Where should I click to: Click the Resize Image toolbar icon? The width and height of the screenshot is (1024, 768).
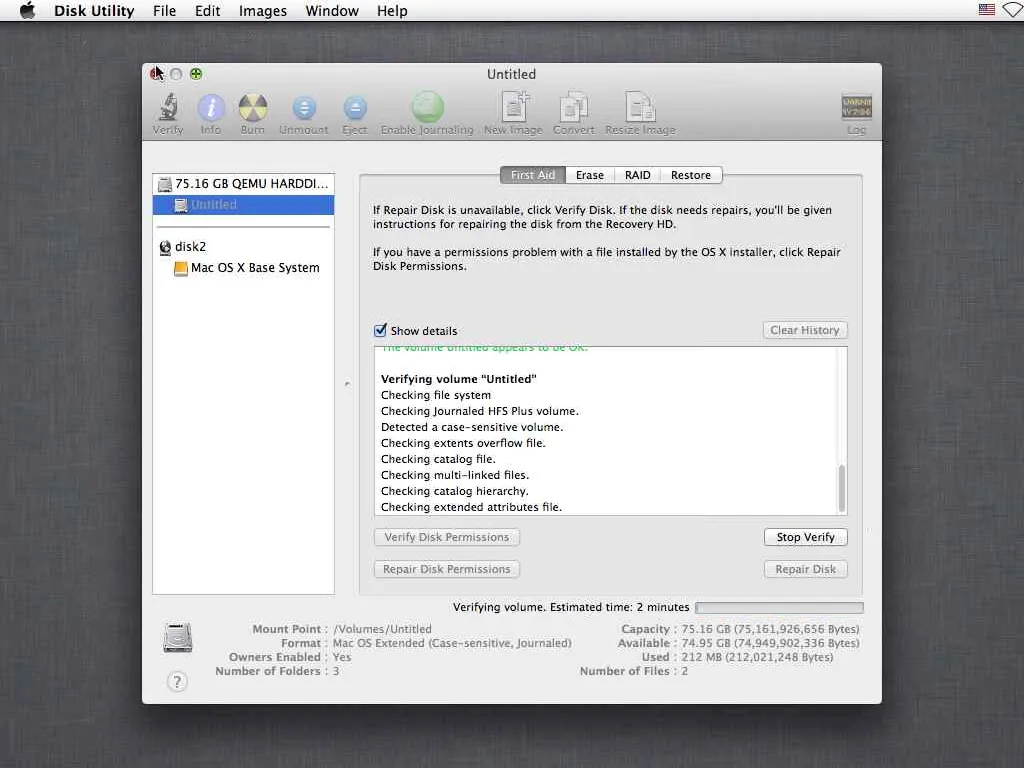click(x=640, y=107)
